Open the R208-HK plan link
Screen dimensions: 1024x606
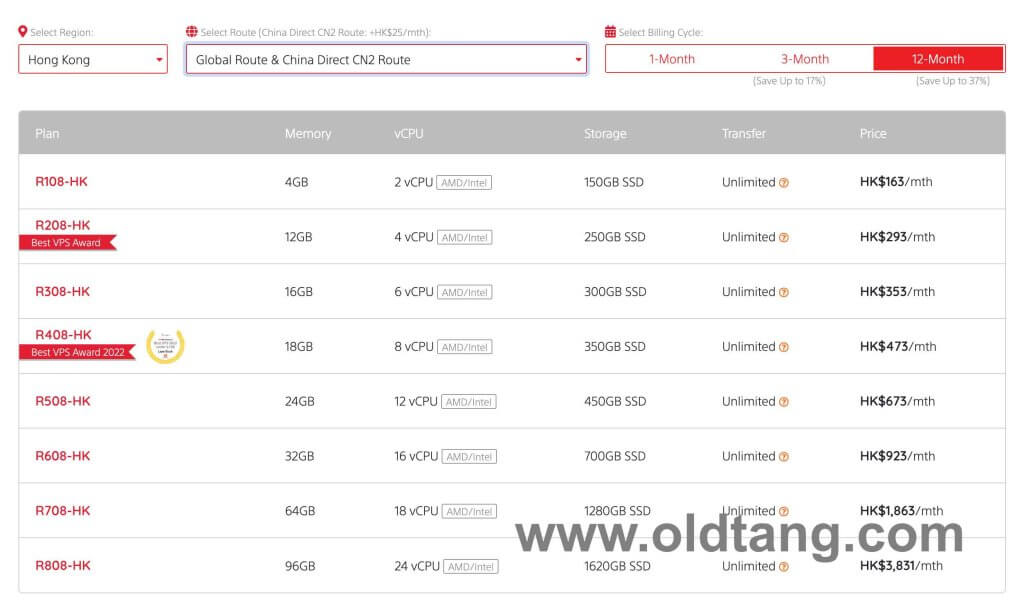[63, 225]
